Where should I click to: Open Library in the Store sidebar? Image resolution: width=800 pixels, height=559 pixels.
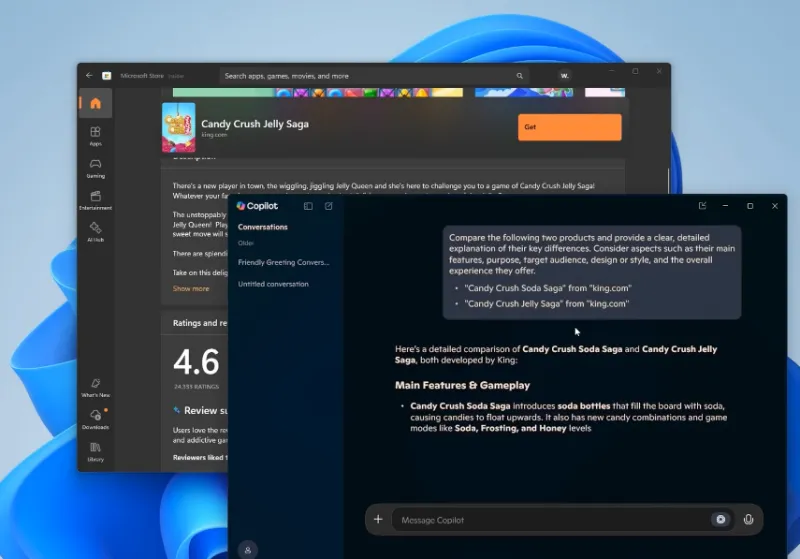(95, 452)
